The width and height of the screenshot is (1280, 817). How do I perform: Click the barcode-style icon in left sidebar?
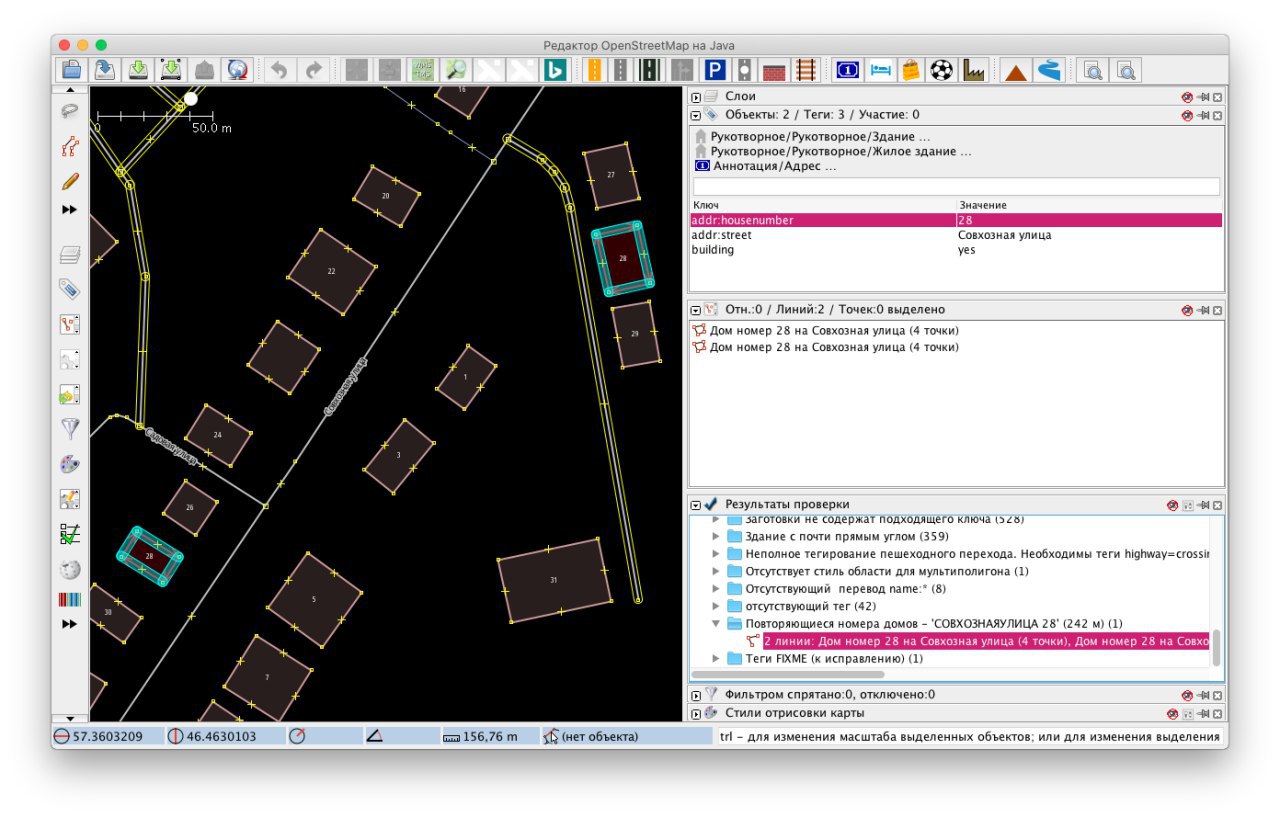tap(70, 600)
